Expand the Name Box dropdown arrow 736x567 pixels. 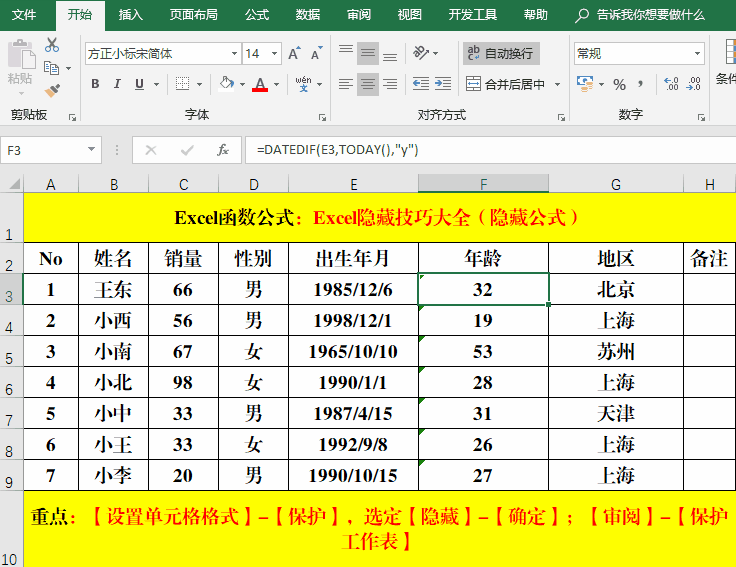tap(92, 149)
